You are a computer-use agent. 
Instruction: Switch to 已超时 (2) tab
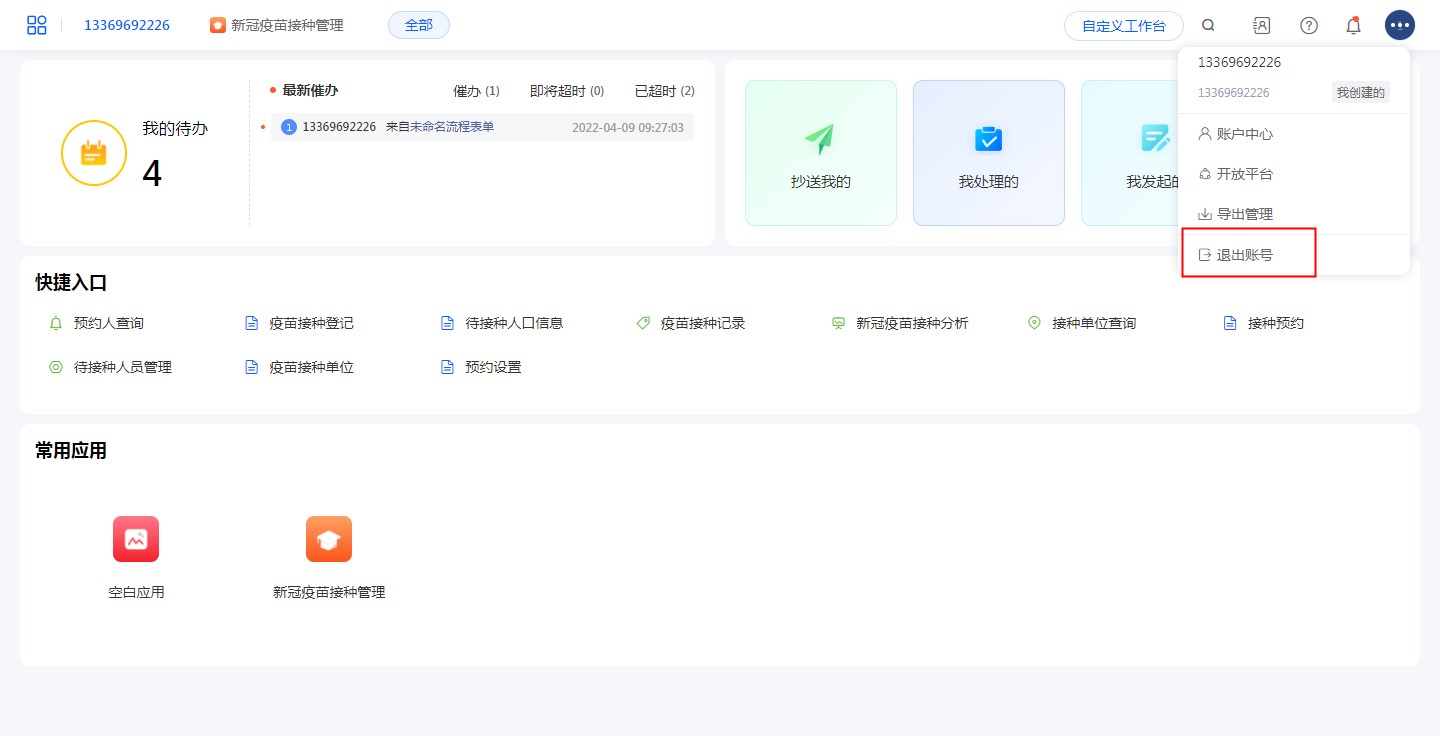664,91
